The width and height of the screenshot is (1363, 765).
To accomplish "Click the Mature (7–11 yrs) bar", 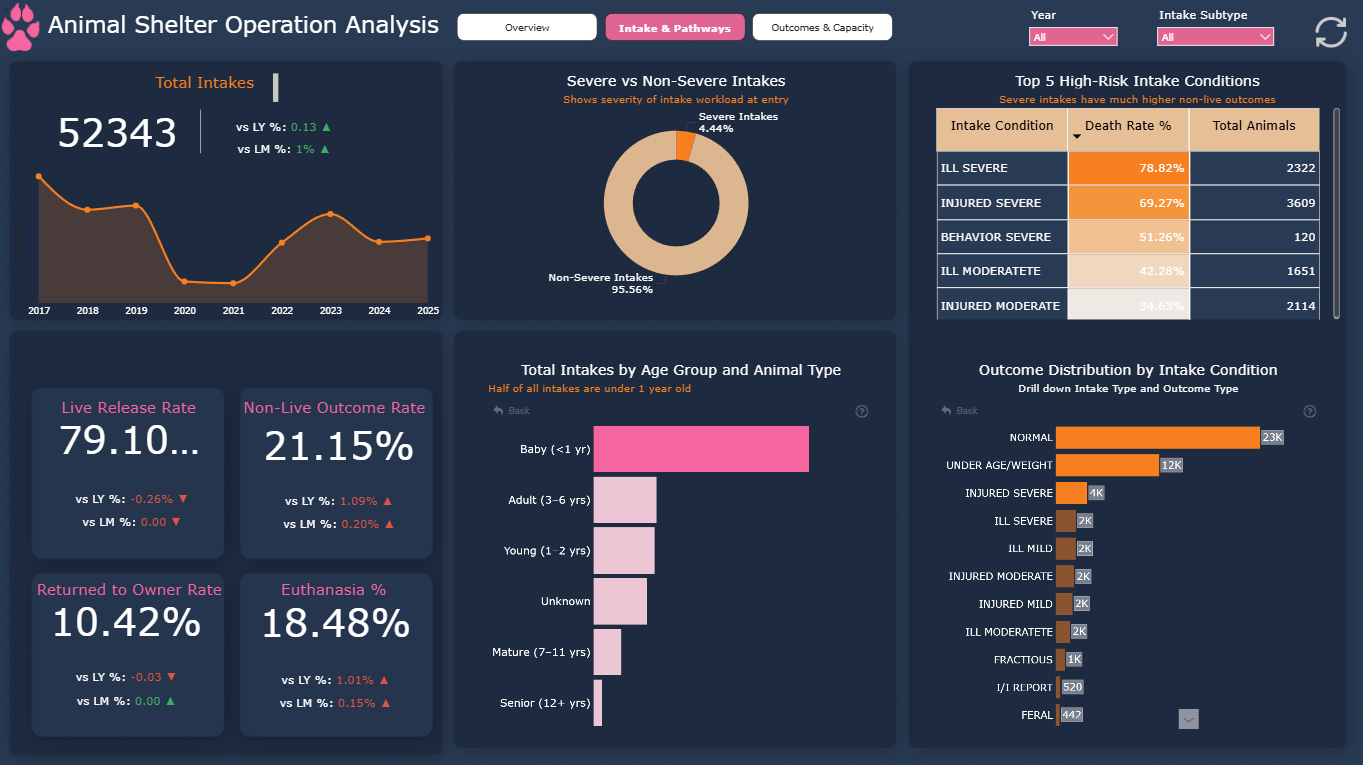I will (607, 652).
